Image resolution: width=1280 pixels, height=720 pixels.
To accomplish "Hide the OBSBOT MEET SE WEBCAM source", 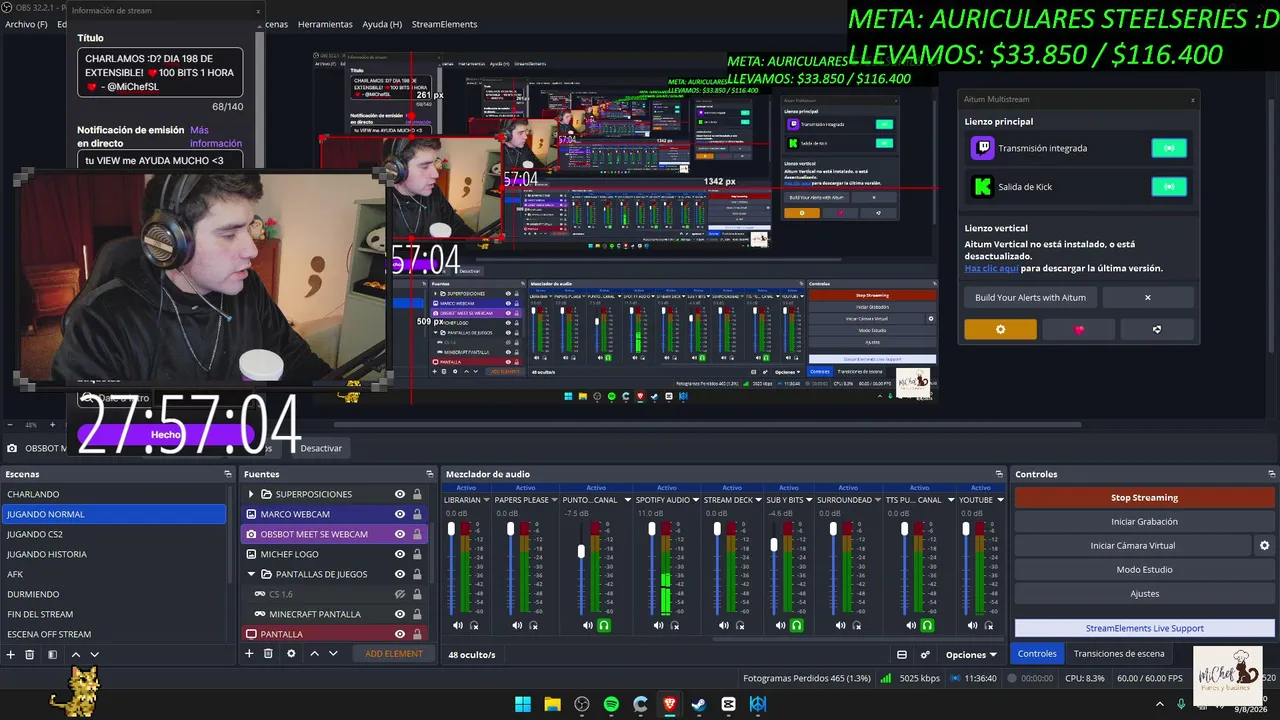I will coord(400,534).
